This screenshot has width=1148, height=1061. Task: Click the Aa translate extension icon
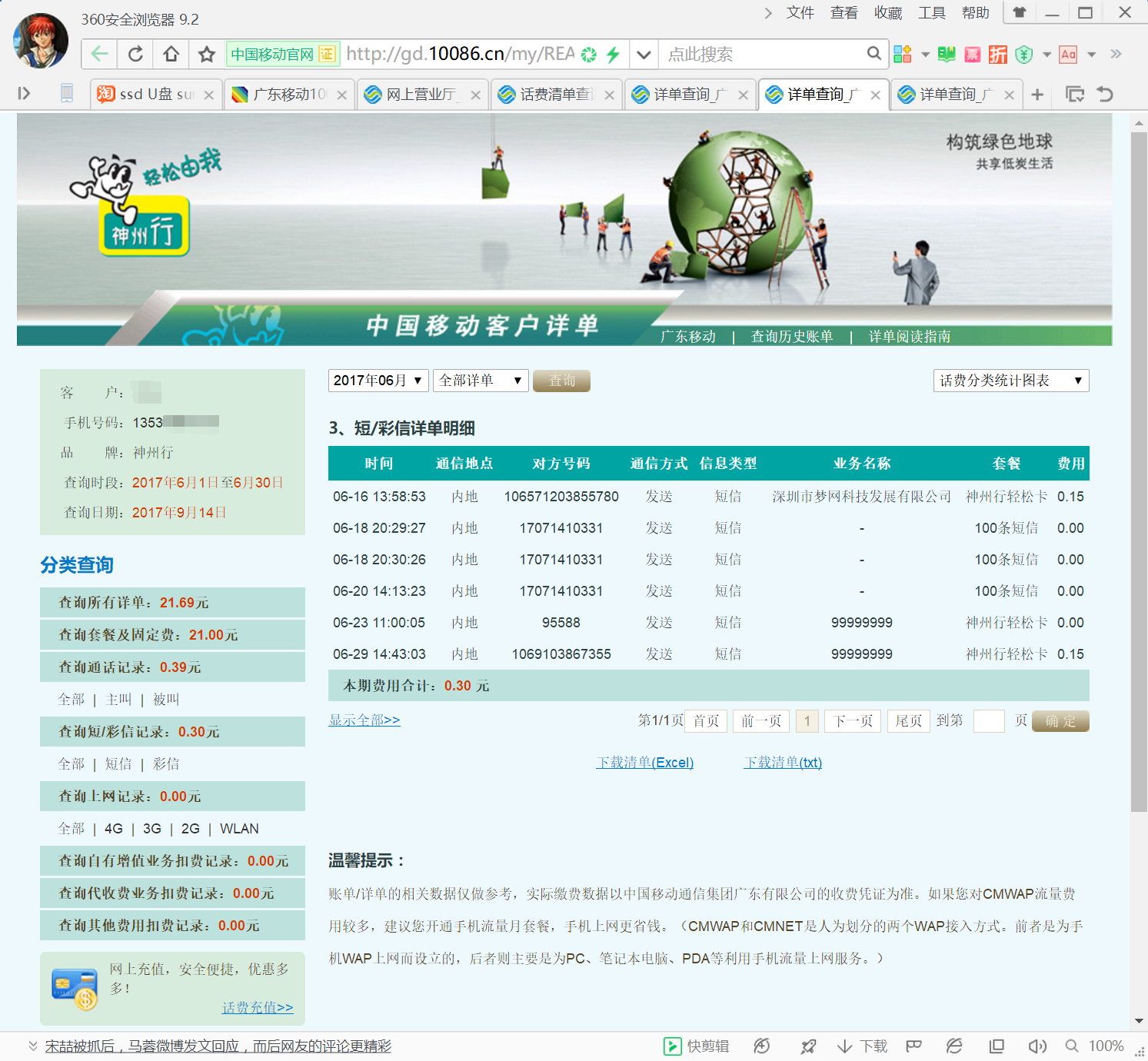pyautogui.click(x=1068, y=54)
